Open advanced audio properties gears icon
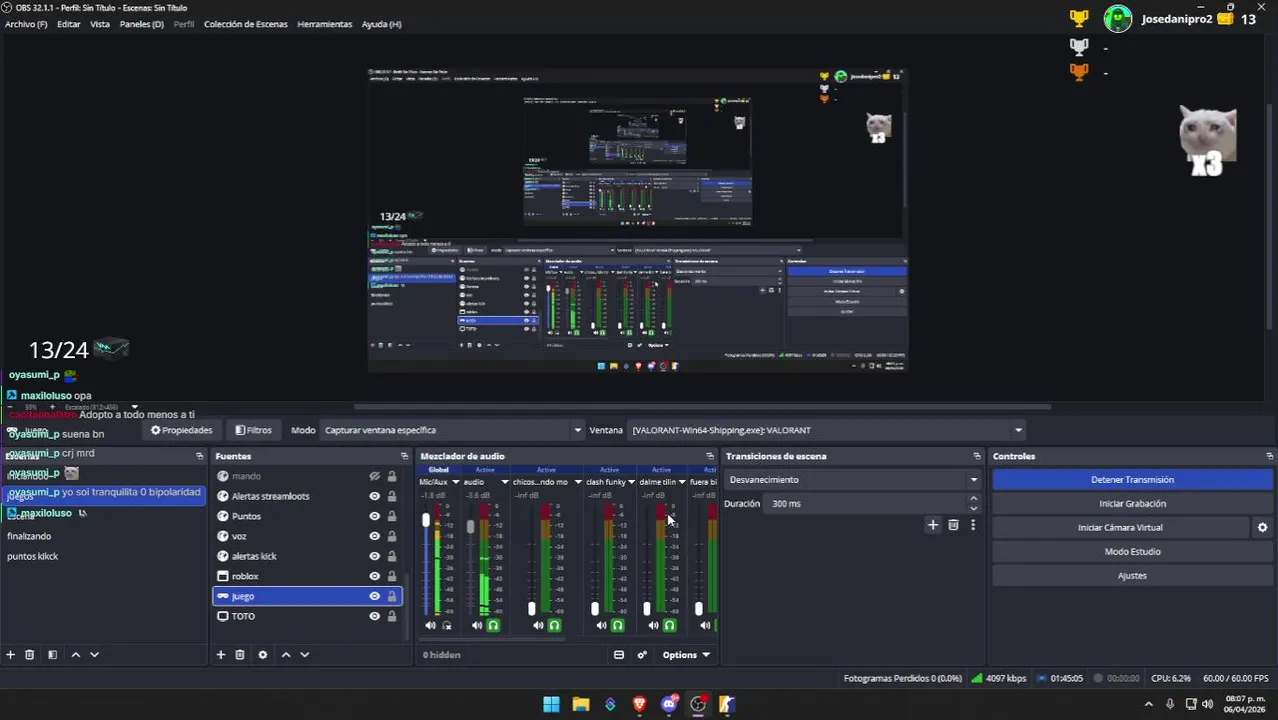 pyautogui.click(x=642, y=655)
